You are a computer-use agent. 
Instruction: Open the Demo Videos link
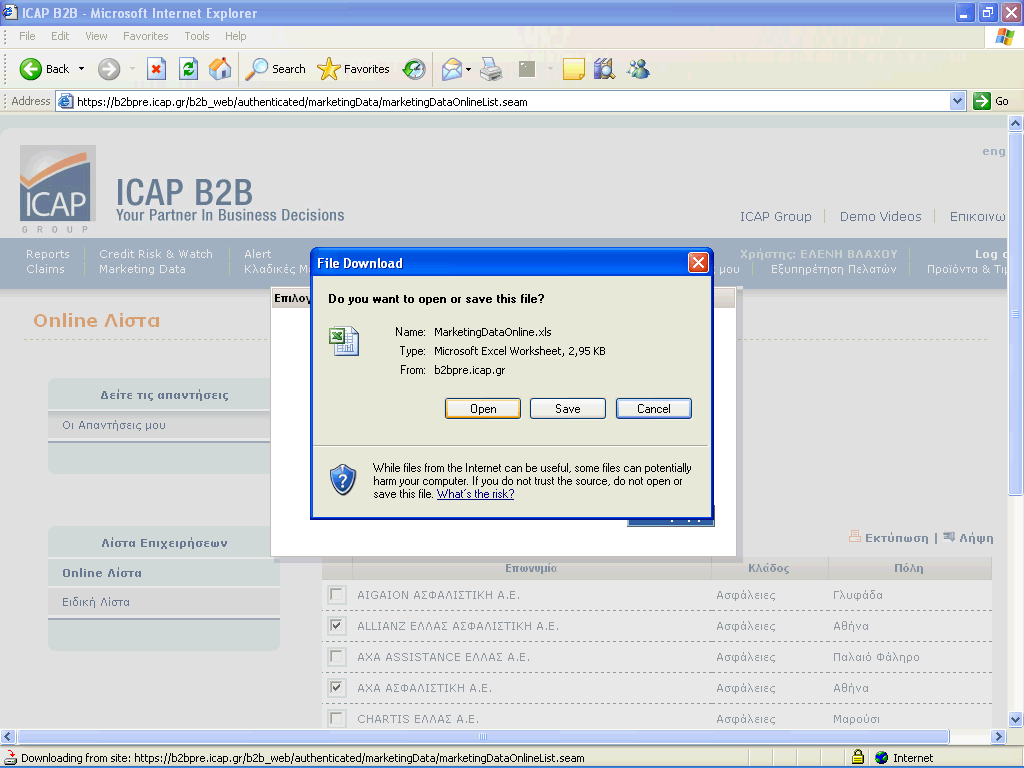pyautogui.click(x=880, y=216)
